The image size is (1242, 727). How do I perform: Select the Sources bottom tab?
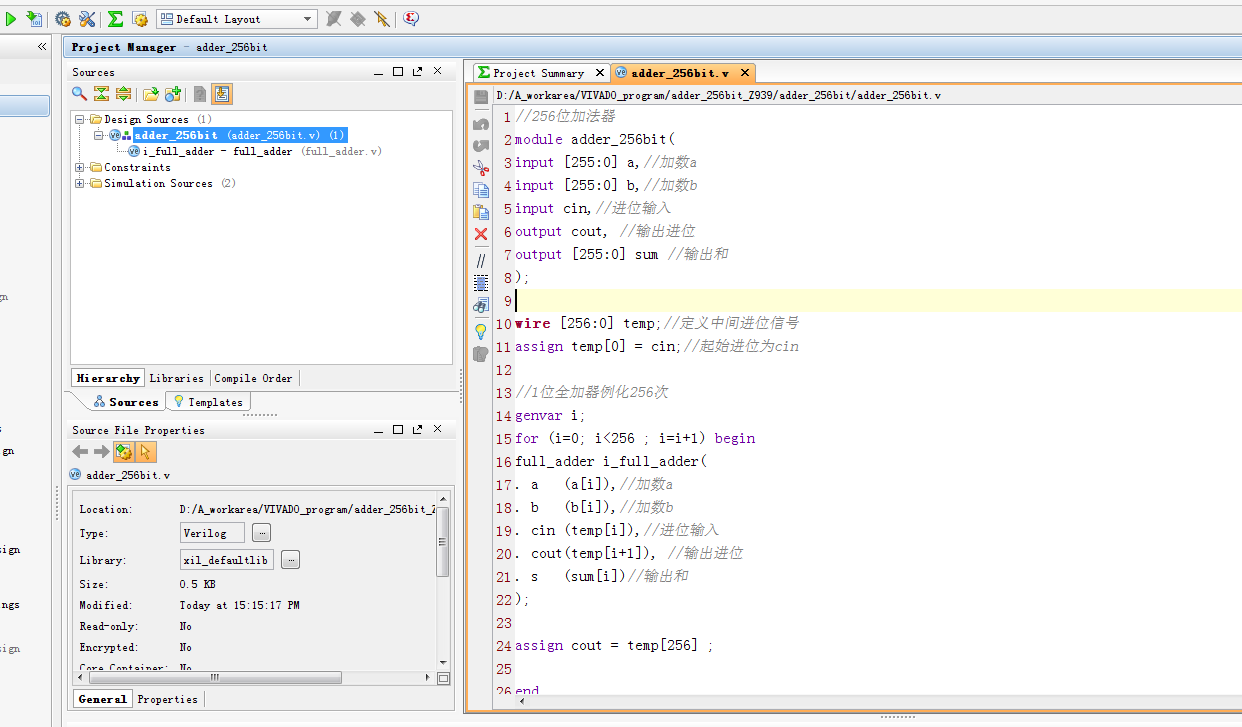click(x=126, y=402)
